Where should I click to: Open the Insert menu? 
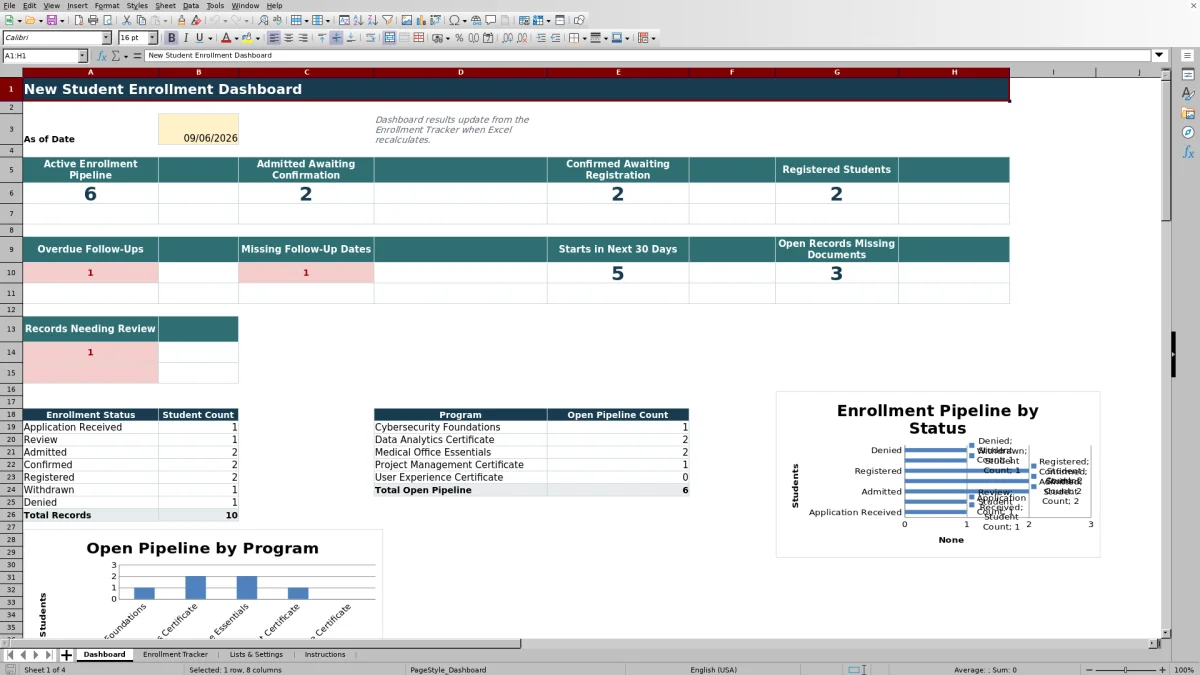[77, 5]
